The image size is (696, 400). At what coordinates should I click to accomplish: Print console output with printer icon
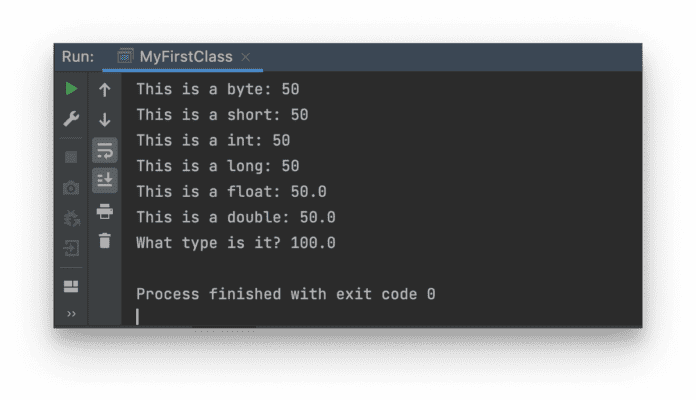click(105, 211)
